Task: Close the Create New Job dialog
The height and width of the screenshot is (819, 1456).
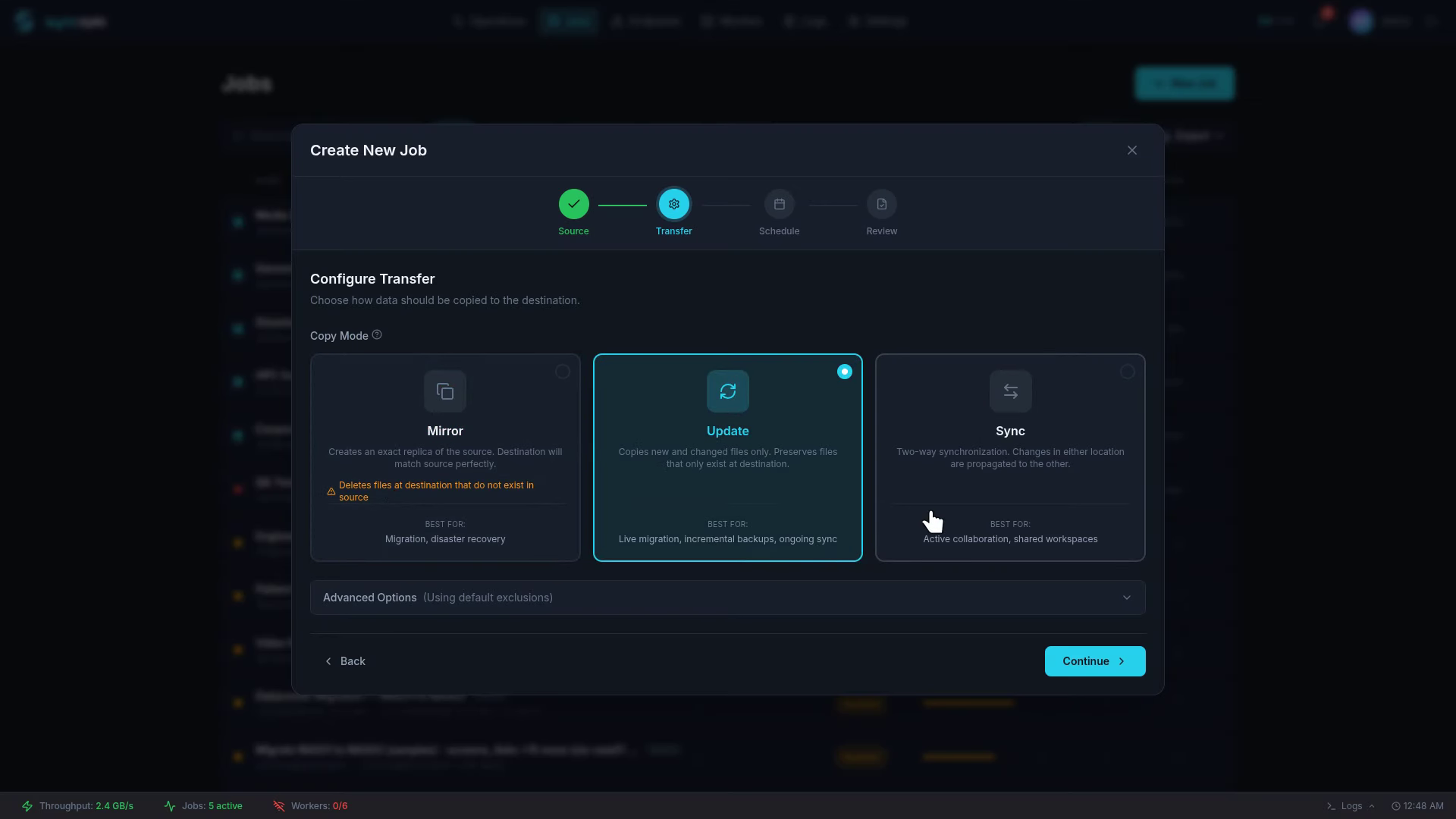Action: (1131, 150)
